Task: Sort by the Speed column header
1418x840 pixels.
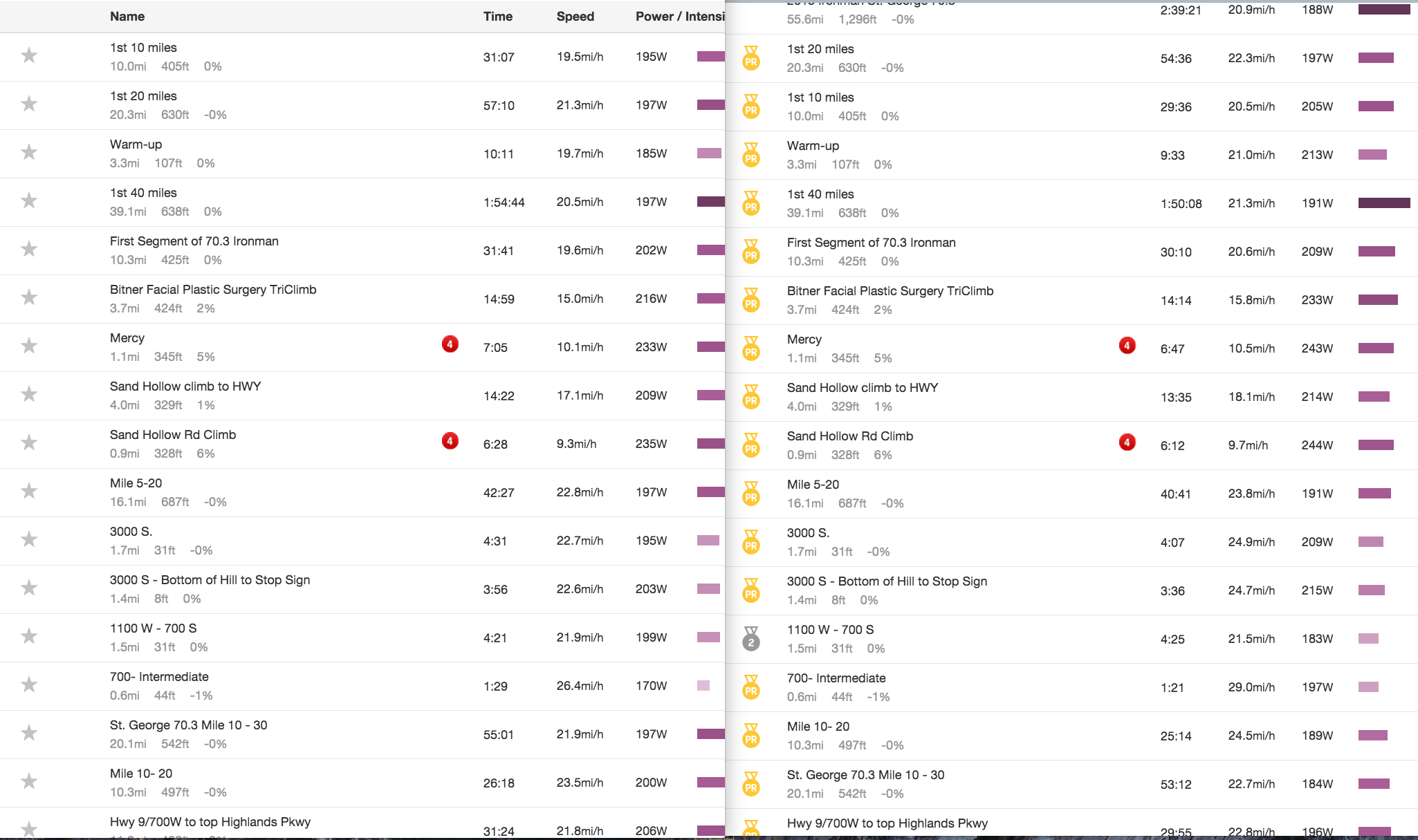Action: 575,17
